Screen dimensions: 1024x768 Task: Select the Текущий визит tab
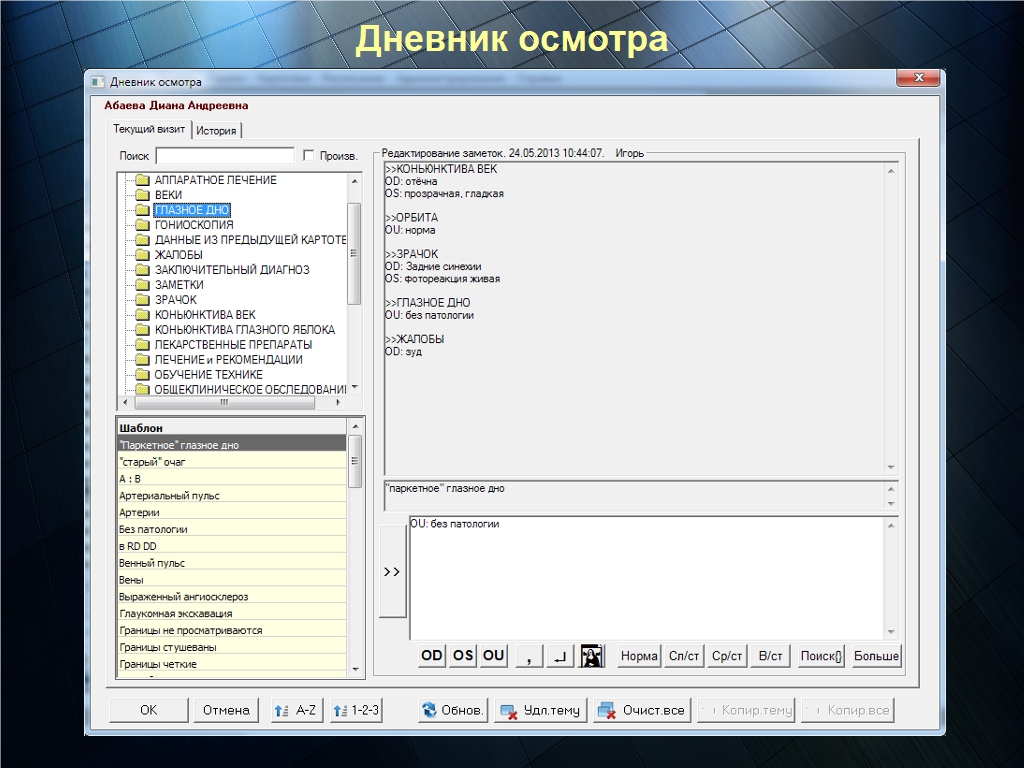[x=148, y=130]
